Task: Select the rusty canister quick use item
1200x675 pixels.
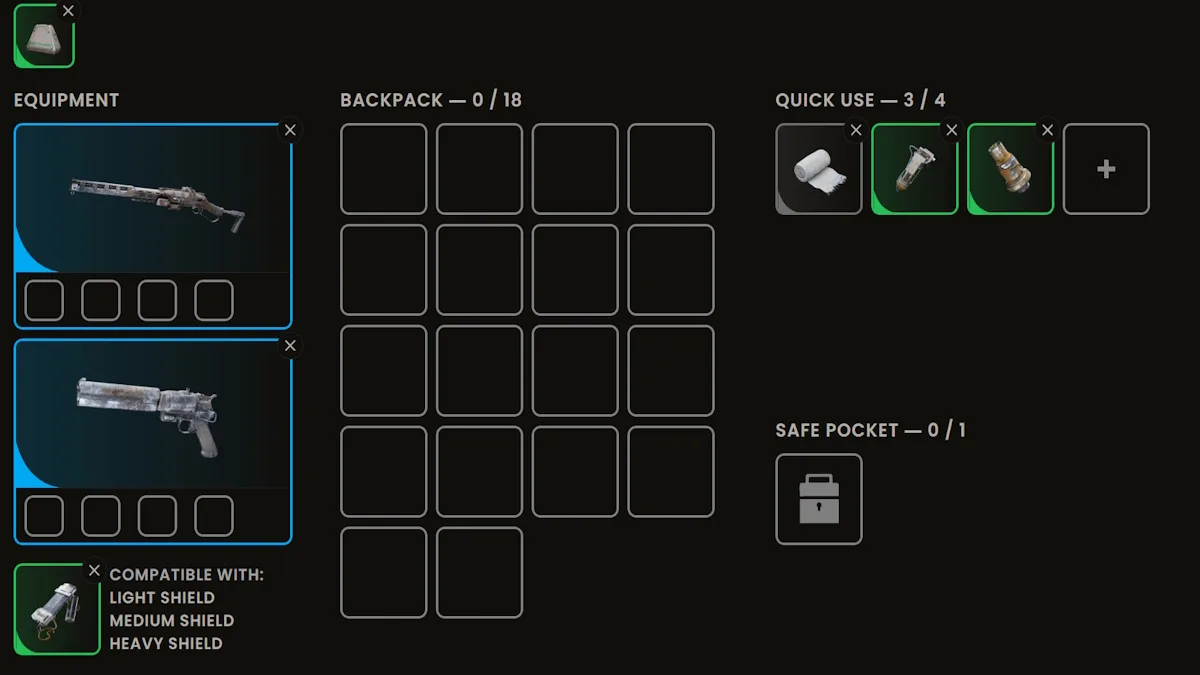Action: pos(1010,169)
